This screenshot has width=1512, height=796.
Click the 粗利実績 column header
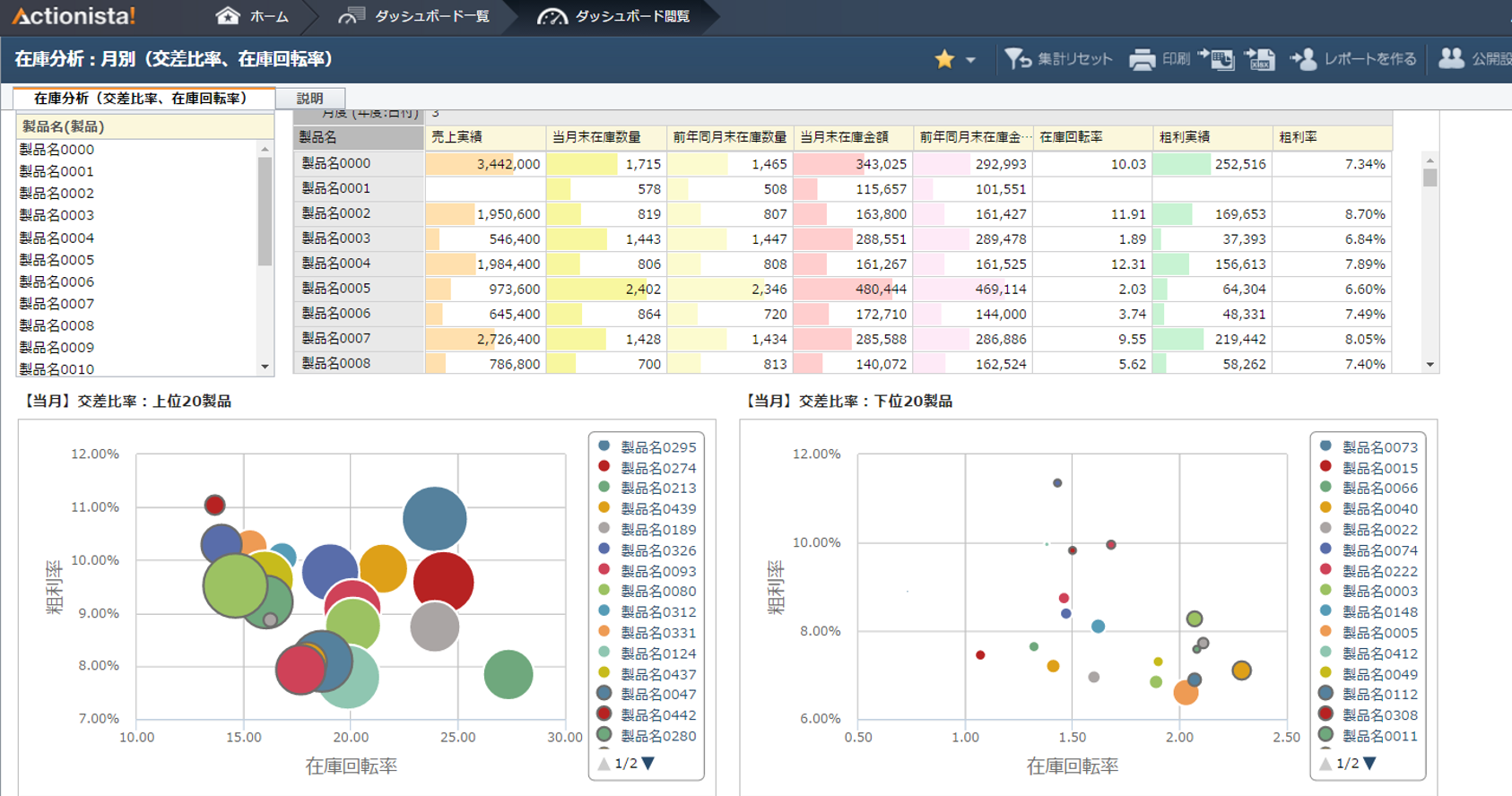click(1212, 137)
